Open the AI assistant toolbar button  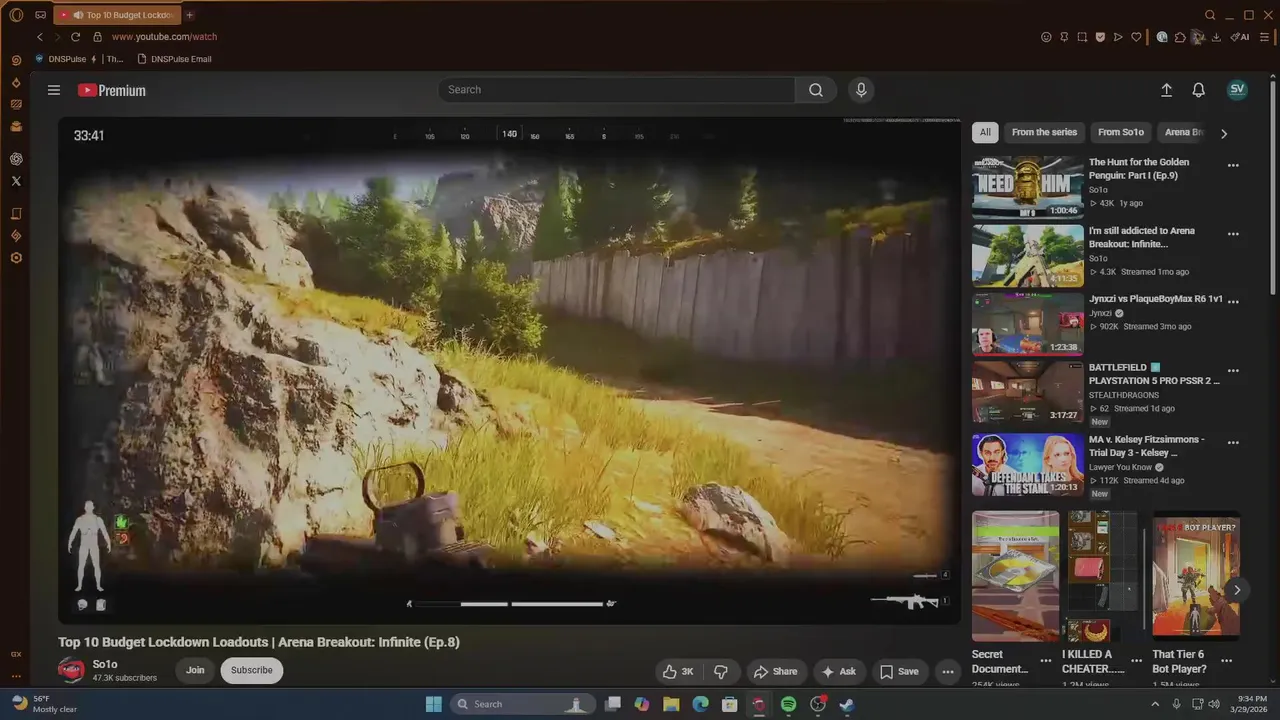1240,37
